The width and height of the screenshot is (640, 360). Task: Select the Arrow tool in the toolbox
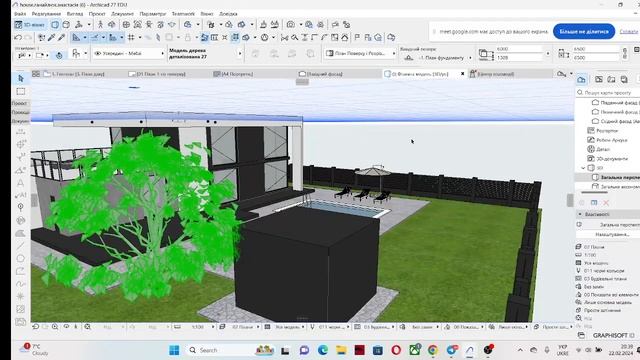tap(21, 78)
